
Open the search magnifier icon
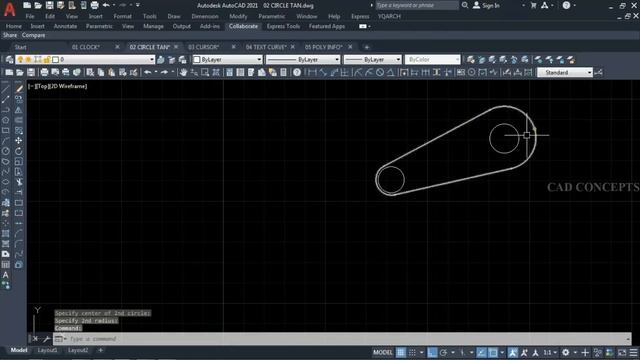[465, 5]
